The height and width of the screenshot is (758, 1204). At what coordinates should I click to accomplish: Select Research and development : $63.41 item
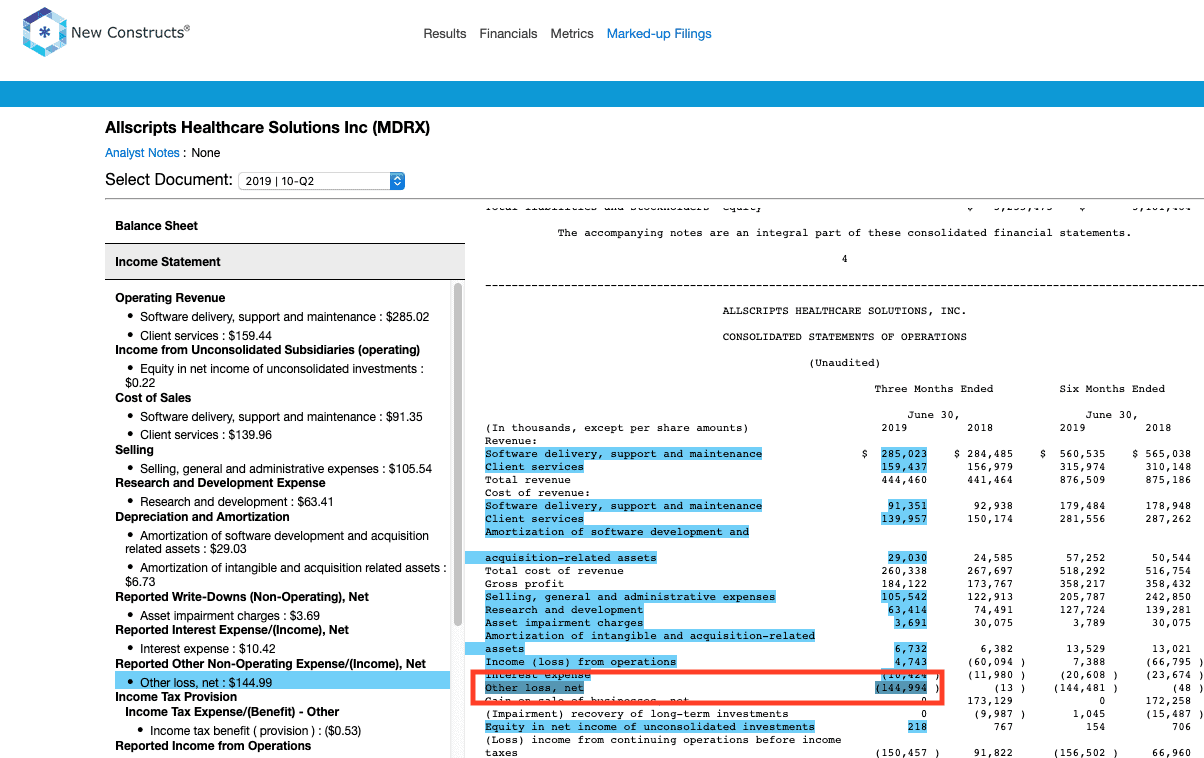(236, 502)
